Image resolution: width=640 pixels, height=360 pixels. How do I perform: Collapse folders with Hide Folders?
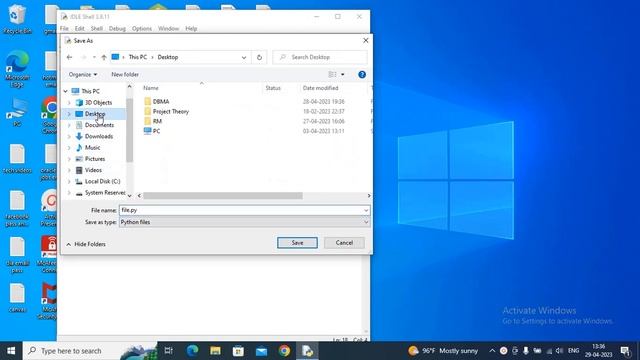coord(86,244)
